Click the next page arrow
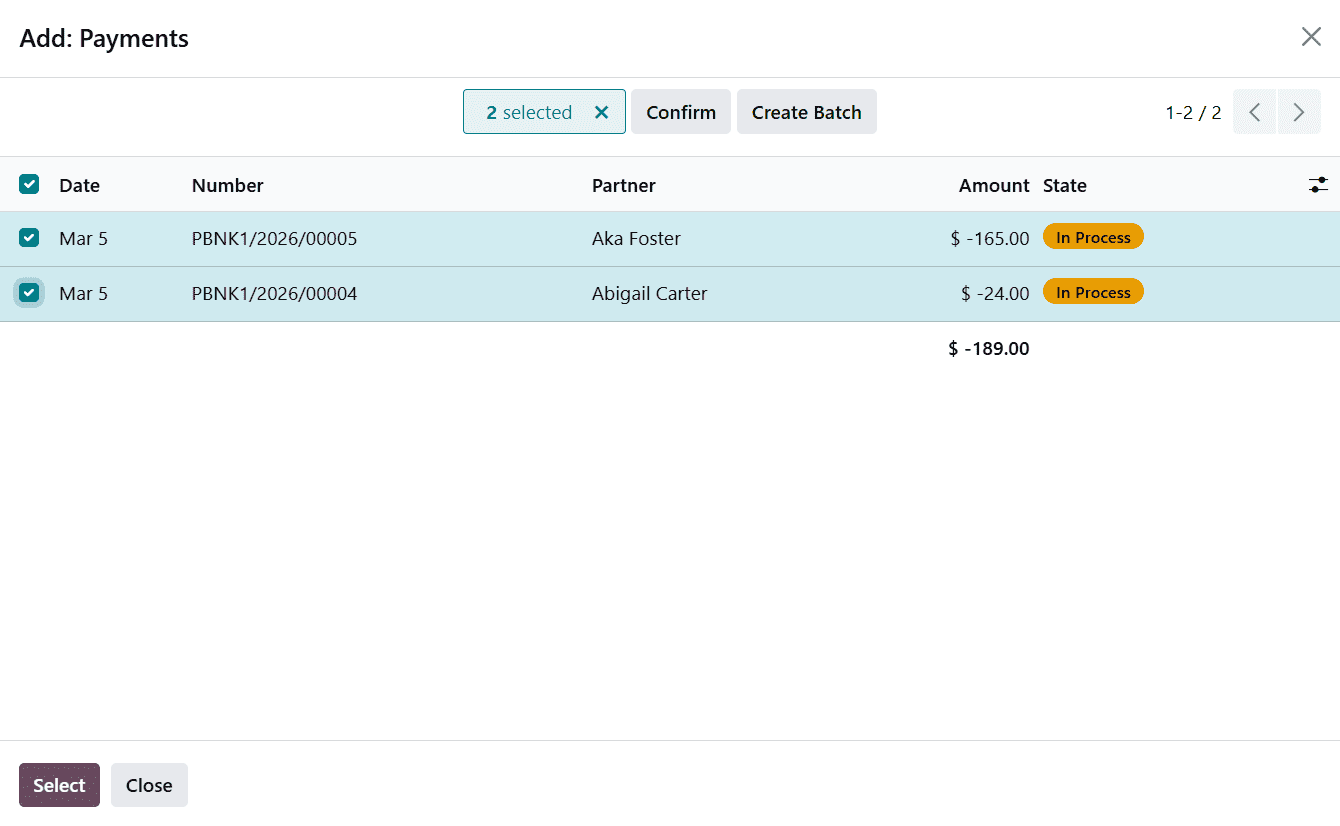Image resolution: width=1340 pixels, height=826 pixels. (1299, 112)
